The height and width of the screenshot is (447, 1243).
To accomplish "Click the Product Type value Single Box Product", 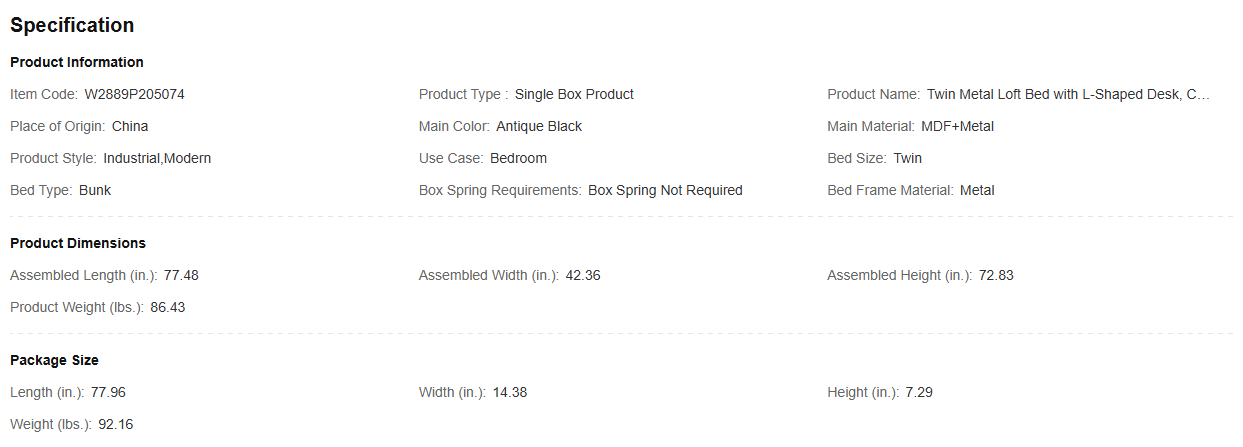I will [x=574, y=94].
